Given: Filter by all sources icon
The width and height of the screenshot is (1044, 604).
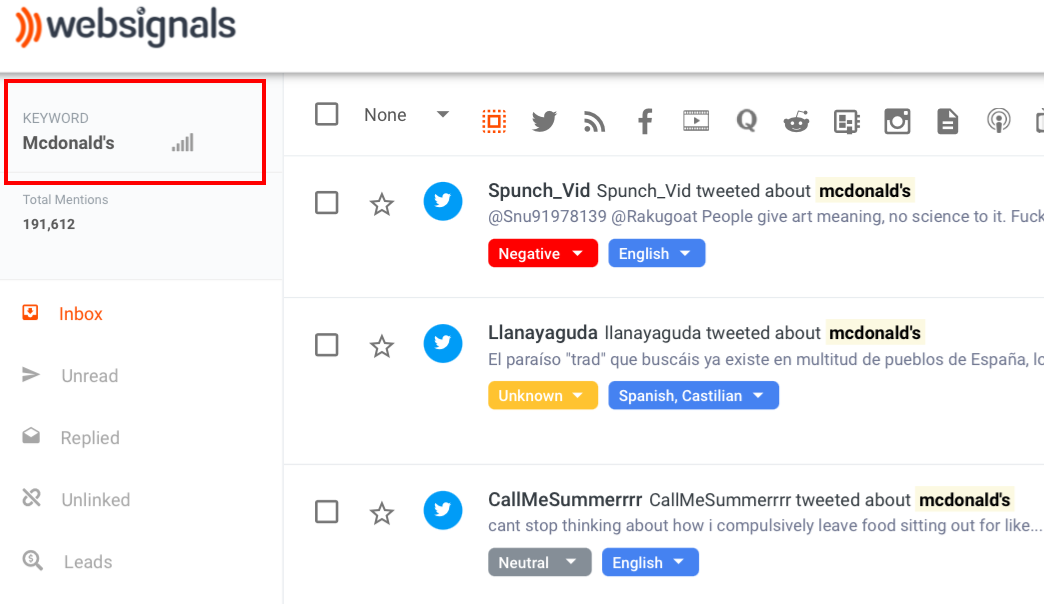Looking at the screenshot, I should click(494, 121).
